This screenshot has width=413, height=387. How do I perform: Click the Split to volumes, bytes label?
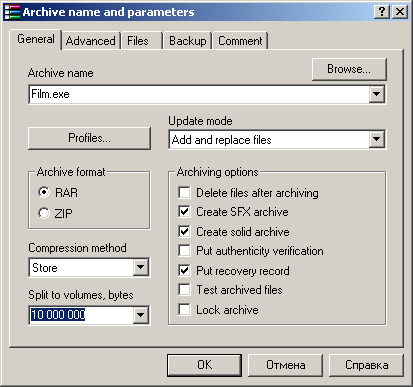[x=81, y=295]
